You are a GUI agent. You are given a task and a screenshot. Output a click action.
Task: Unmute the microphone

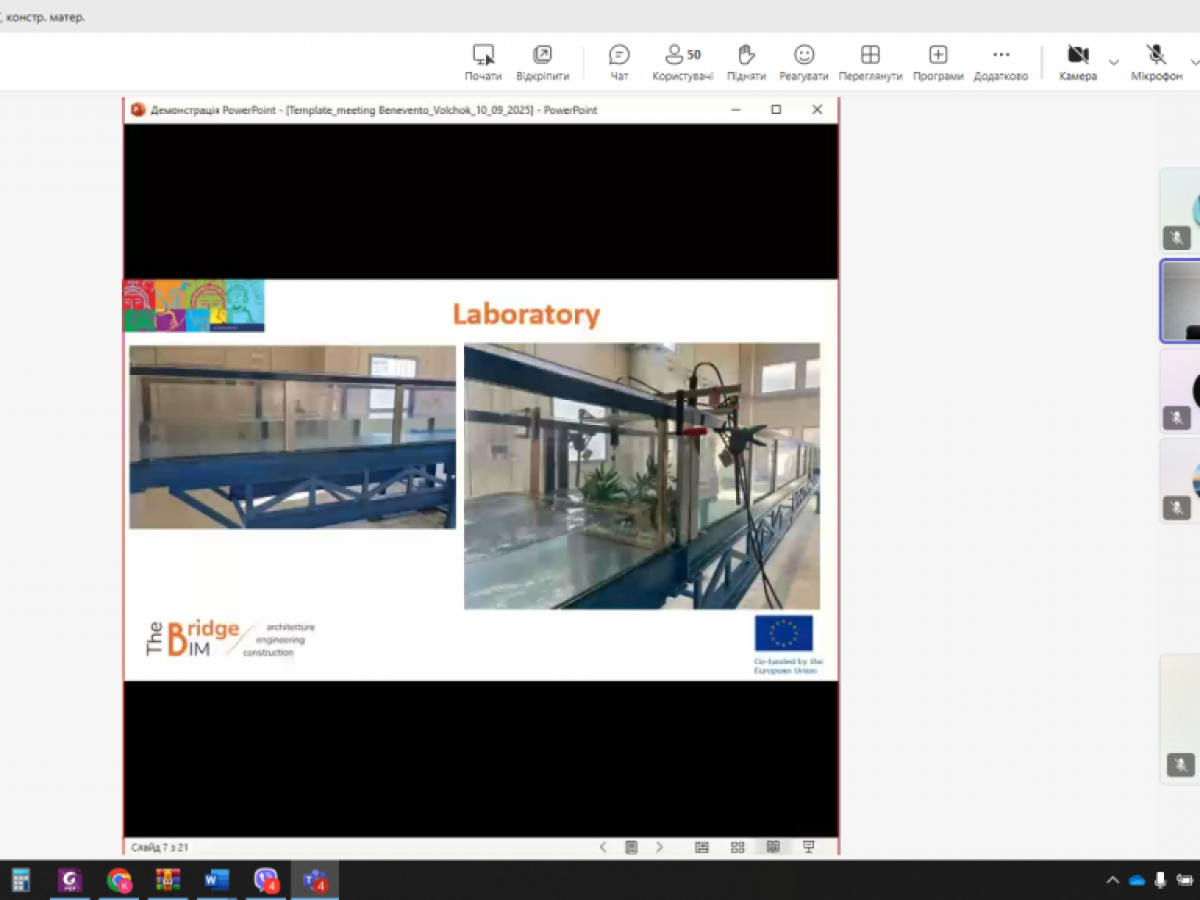[1156, 62]
